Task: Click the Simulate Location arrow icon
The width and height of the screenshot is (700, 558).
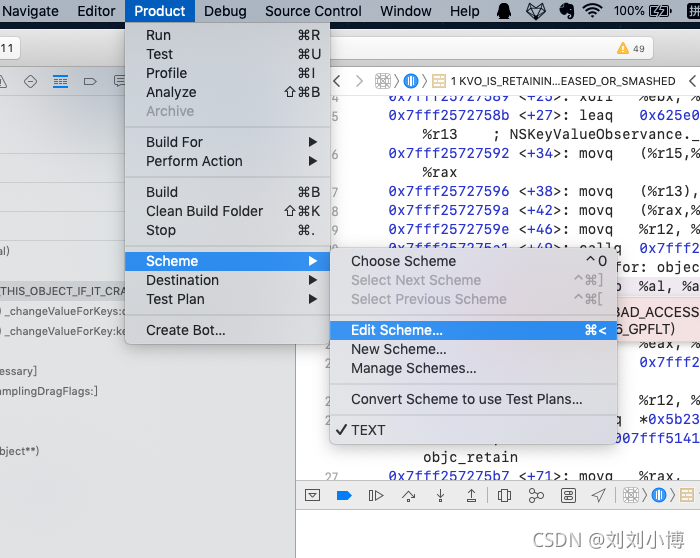Action: pyautogui.click(x=599, y=495)
